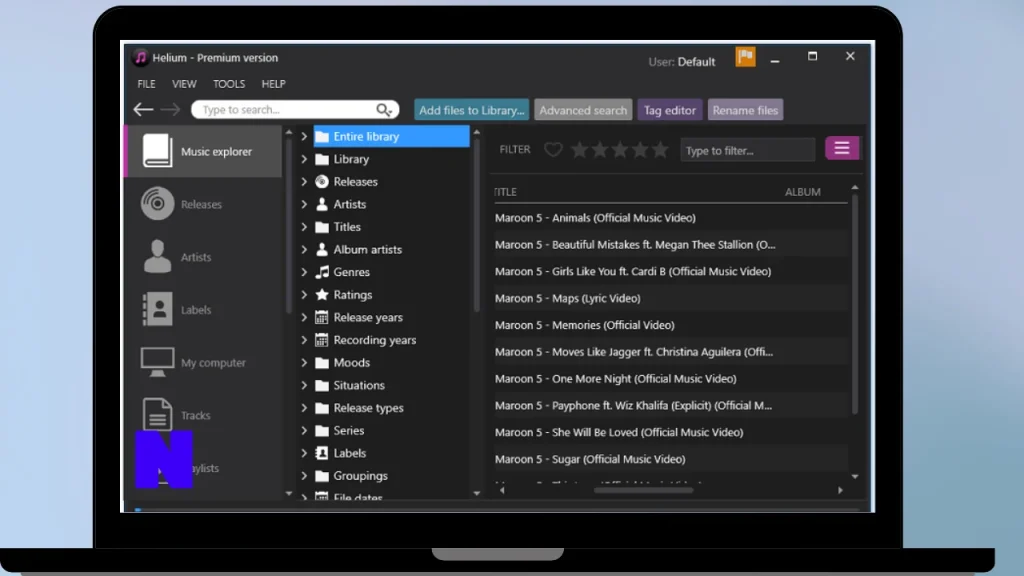This screenshot has height=576, width=1024.
Task: Click the orange flag notification icon
Action: coord(745,57)
